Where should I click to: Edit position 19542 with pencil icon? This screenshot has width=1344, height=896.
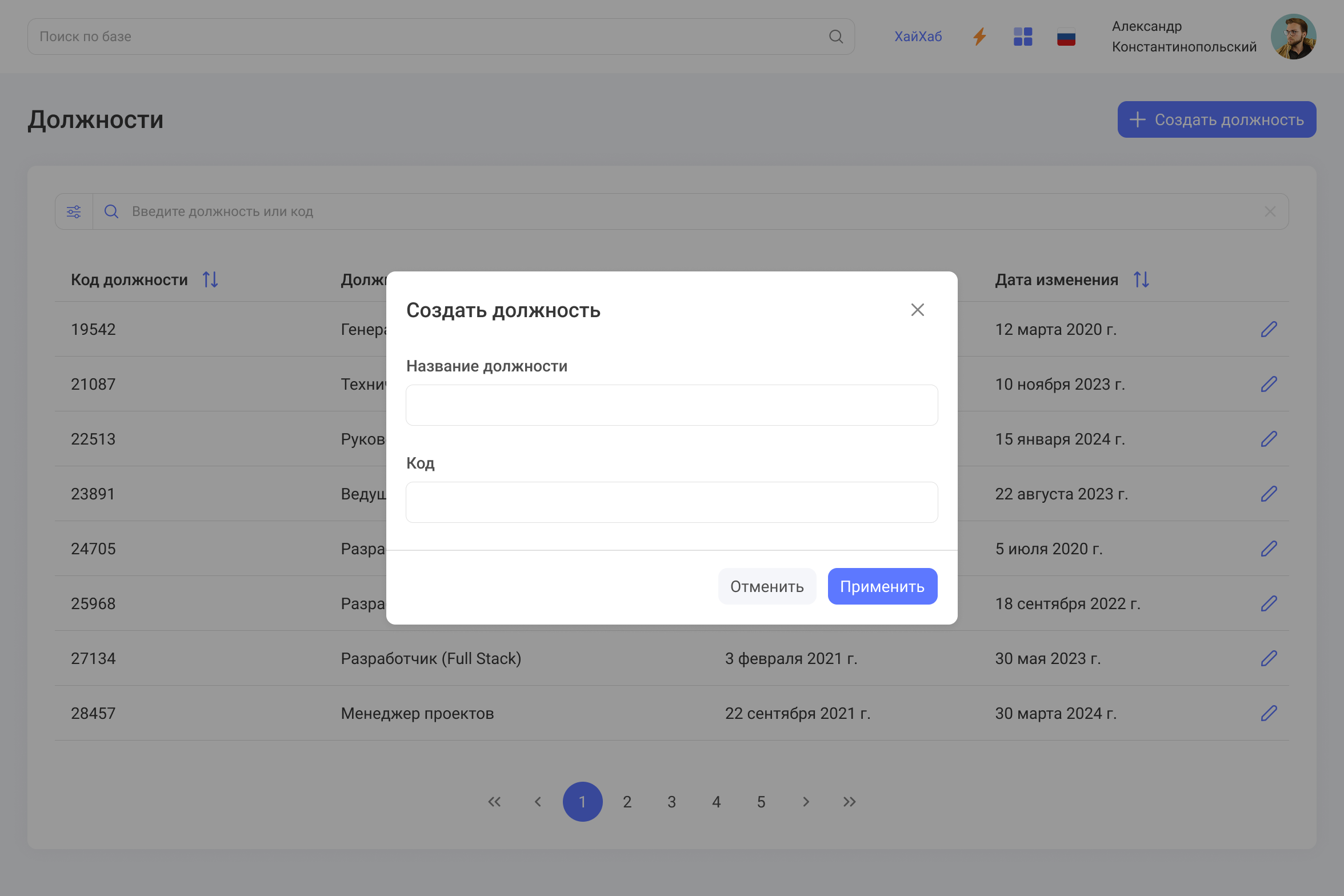point(1269,329)
